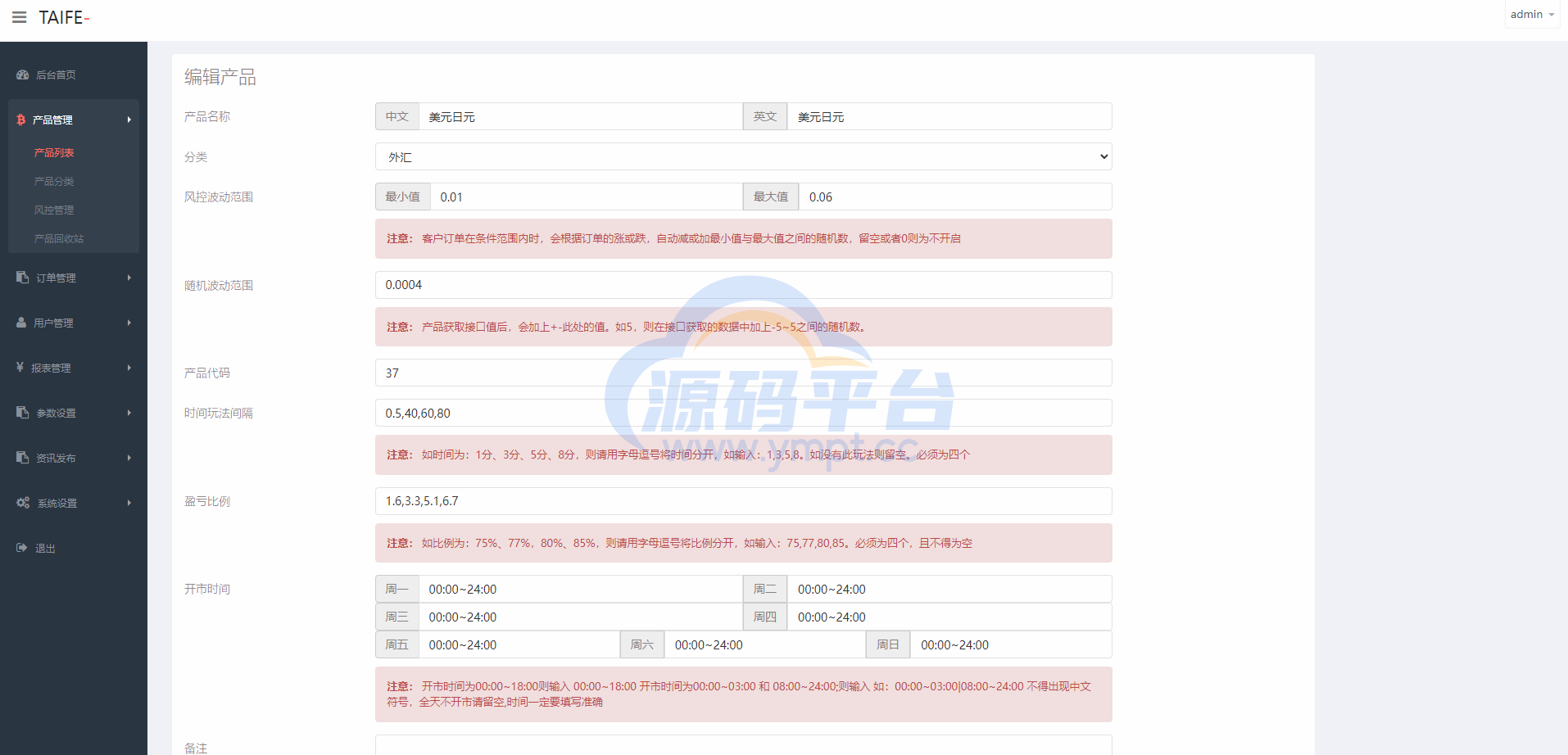This screenshot has height=755, width=1568.
Task: Focus the 最小值 field with 0.01
Action: pyautogui.click(x=586, y=197)
